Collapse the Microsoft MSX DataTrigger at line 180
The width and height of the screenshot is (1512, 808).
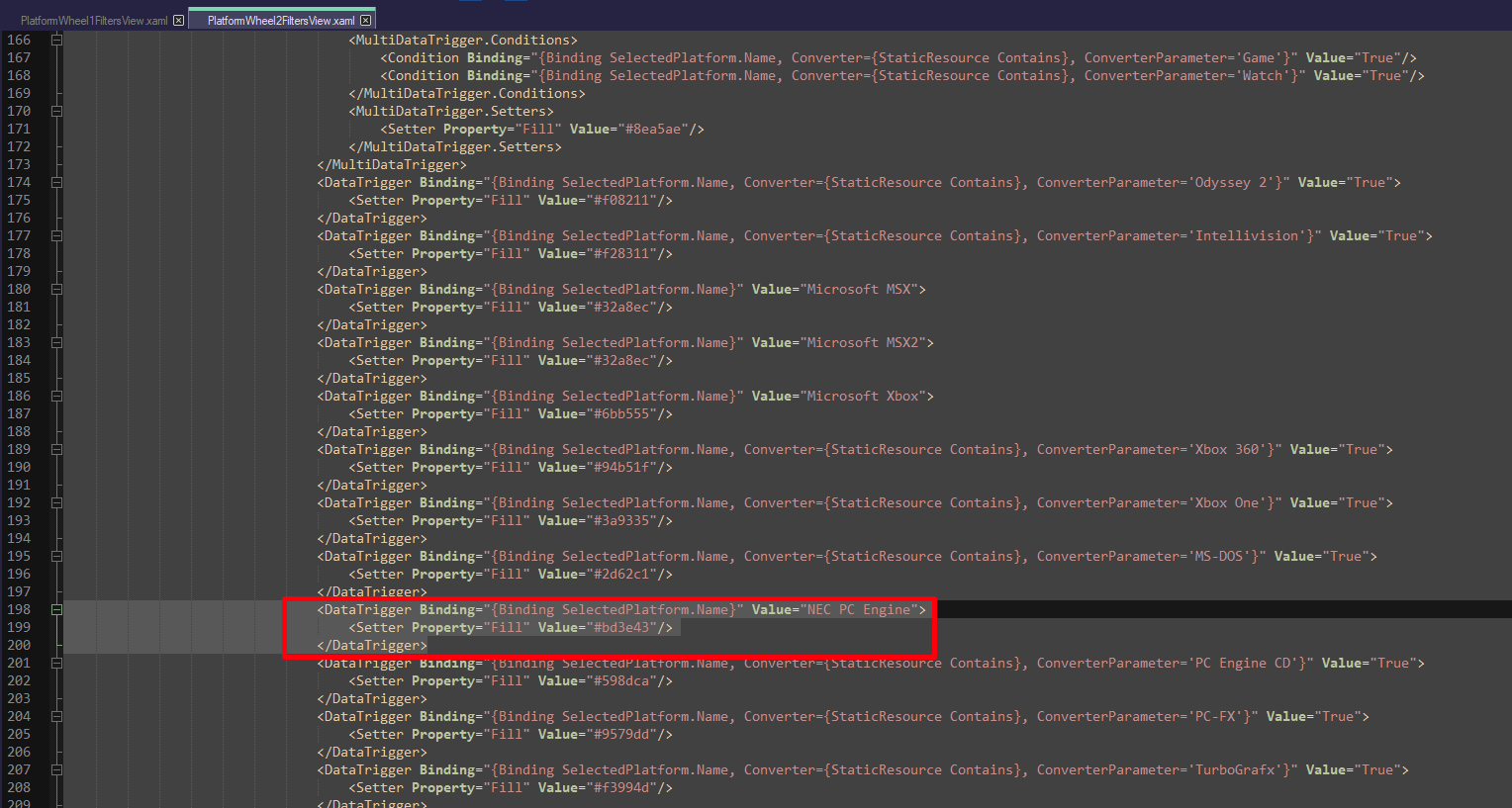[x=56, y=290]
